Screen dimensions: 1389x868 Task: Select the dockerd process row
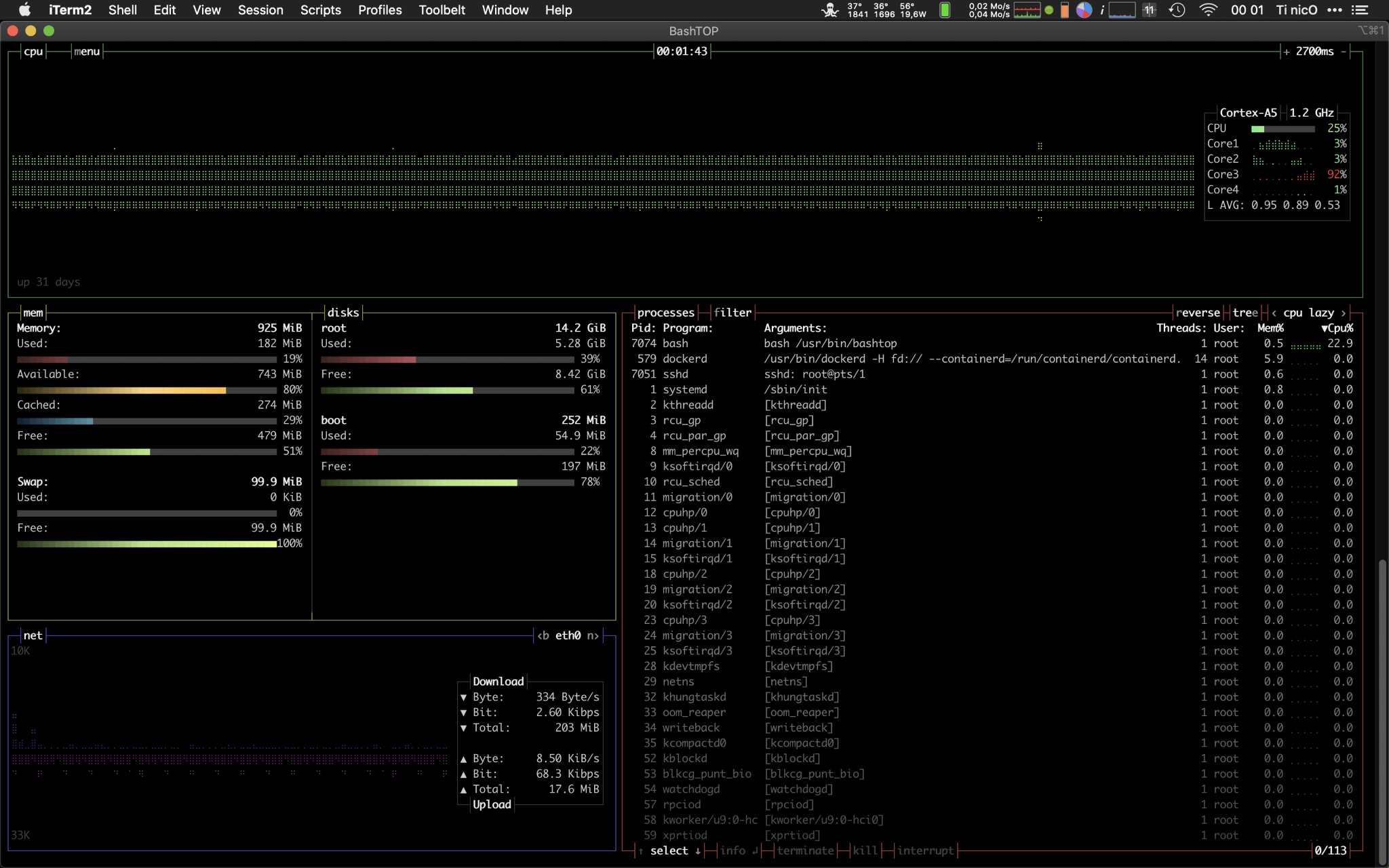point(992,359)
